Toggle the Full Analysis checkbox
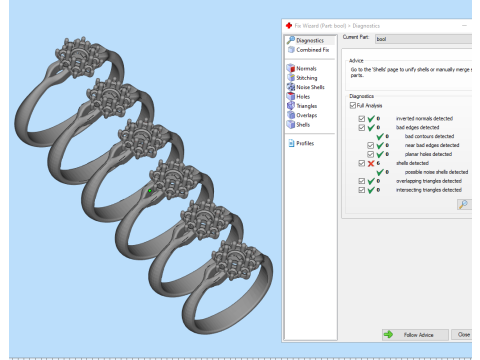The image size is (480, 360). (x=353, y=106)
